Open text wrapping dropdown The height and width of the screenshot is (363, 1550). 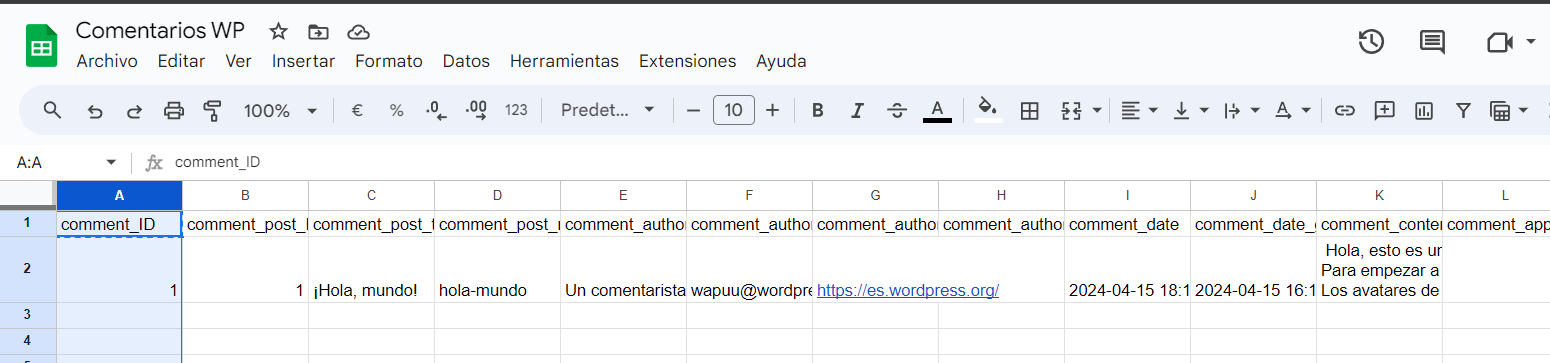point(1241,110)
